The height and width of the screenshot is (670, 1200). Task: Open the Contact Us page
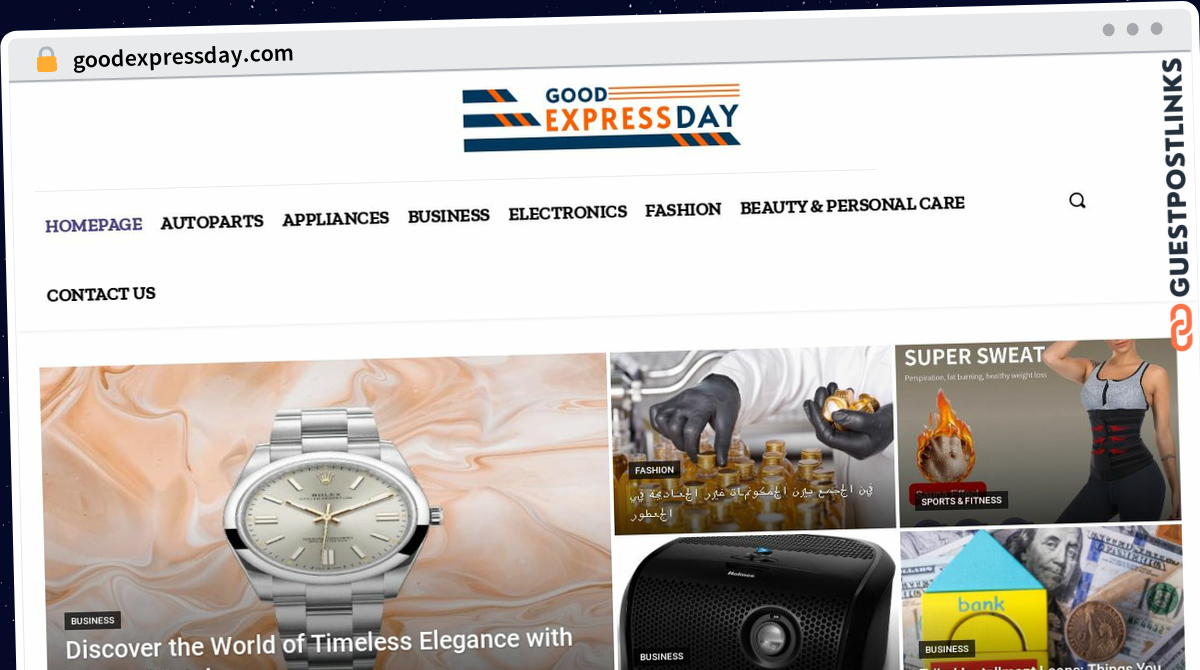click(101, 294)
